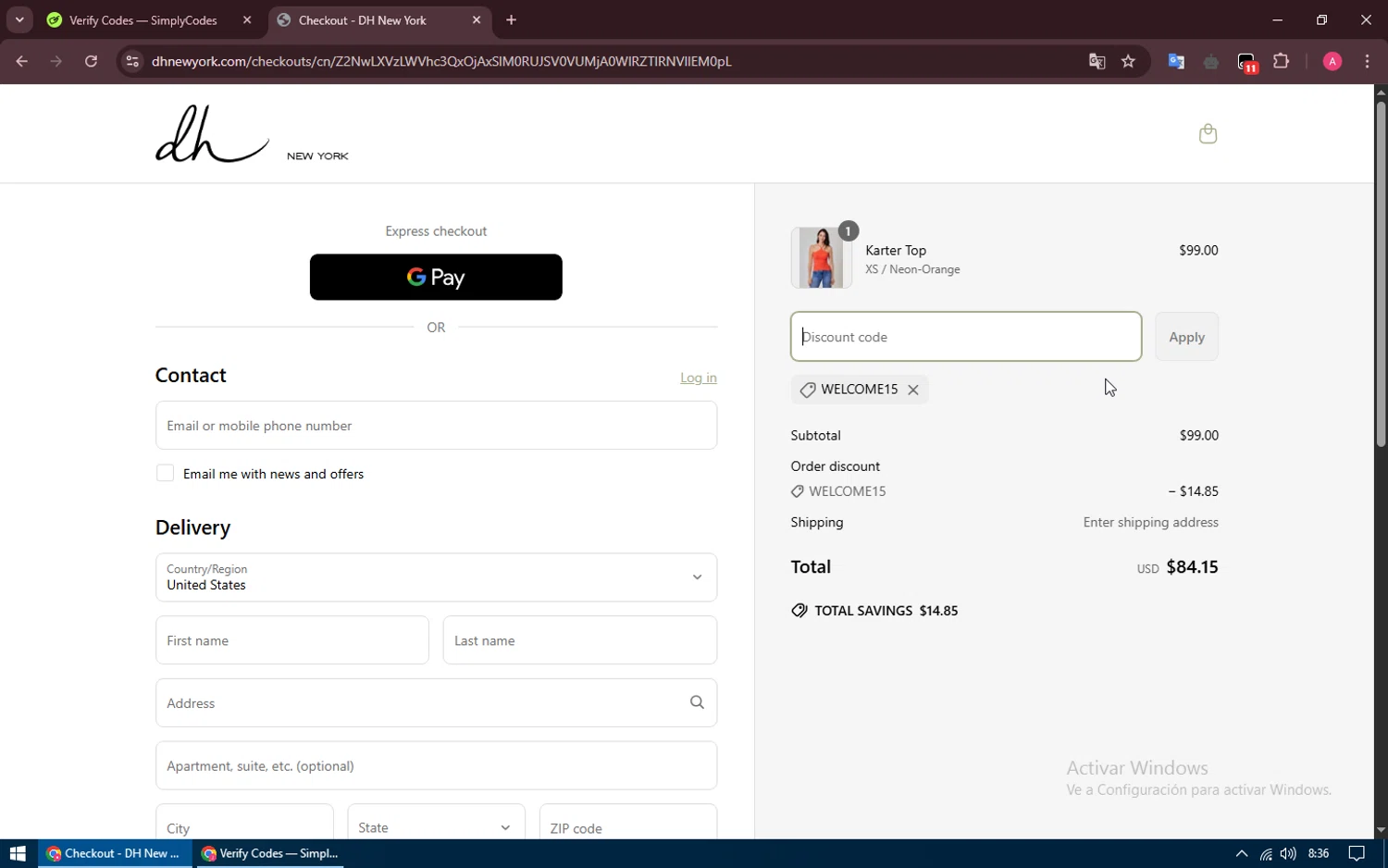1388x868 pixels.
Task: View site information icon in address bar
Action: tap(132, 62)
